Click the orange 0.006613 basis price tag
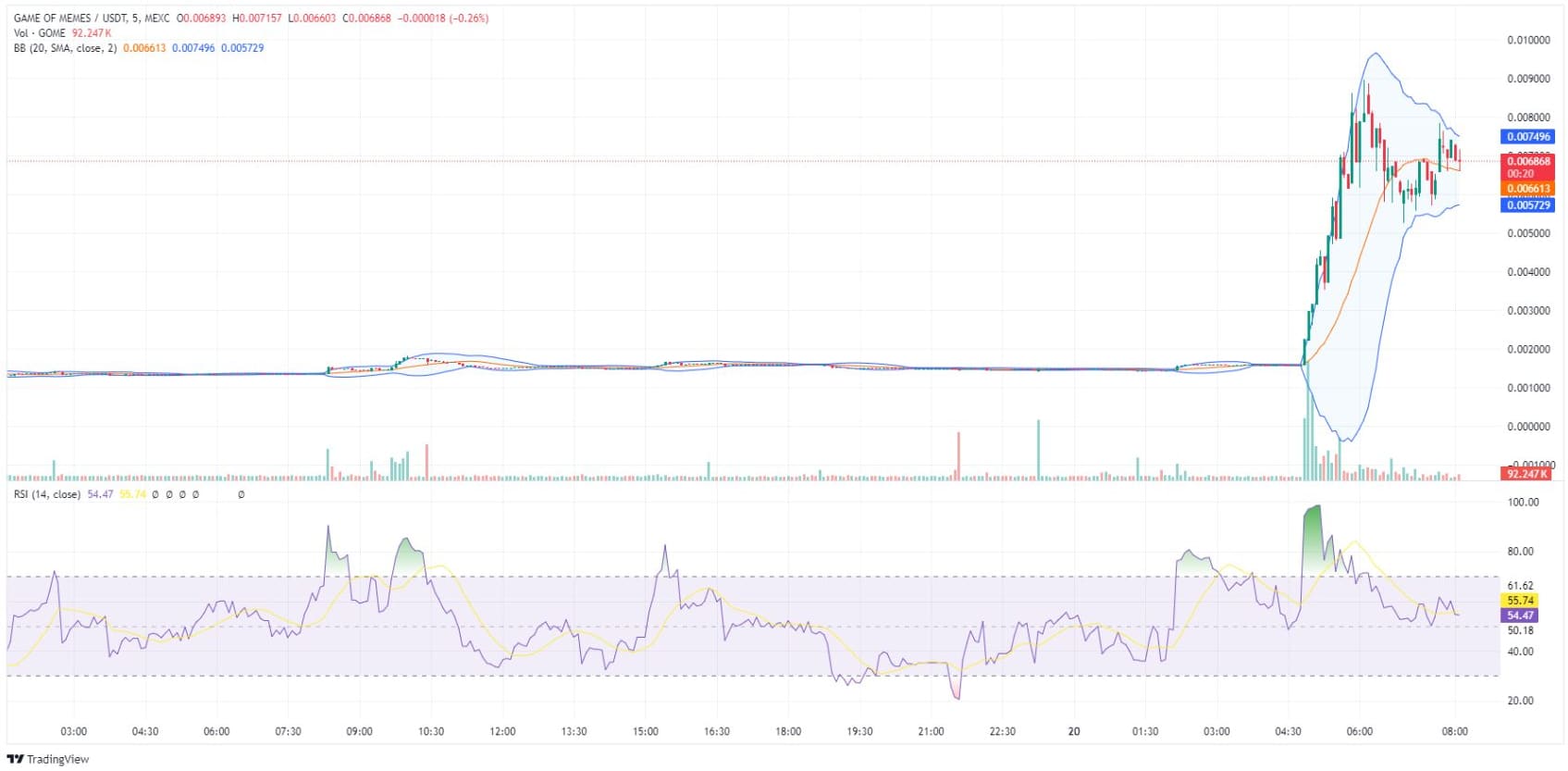 1527,189
